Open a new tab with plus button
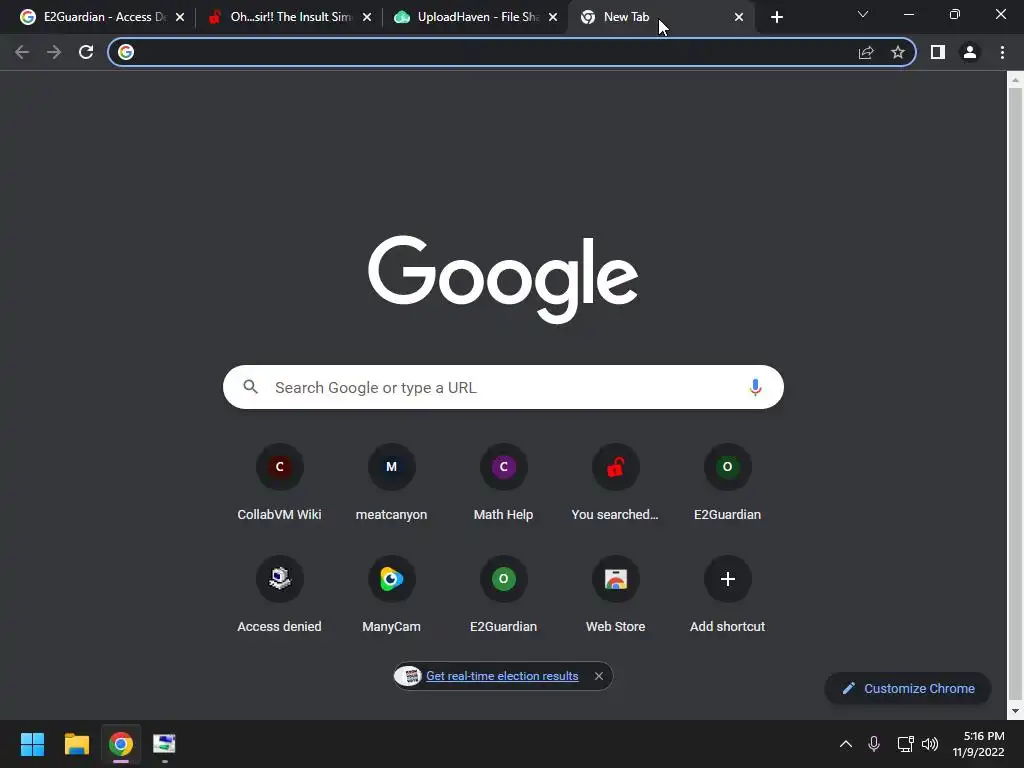 pos(776,17)
